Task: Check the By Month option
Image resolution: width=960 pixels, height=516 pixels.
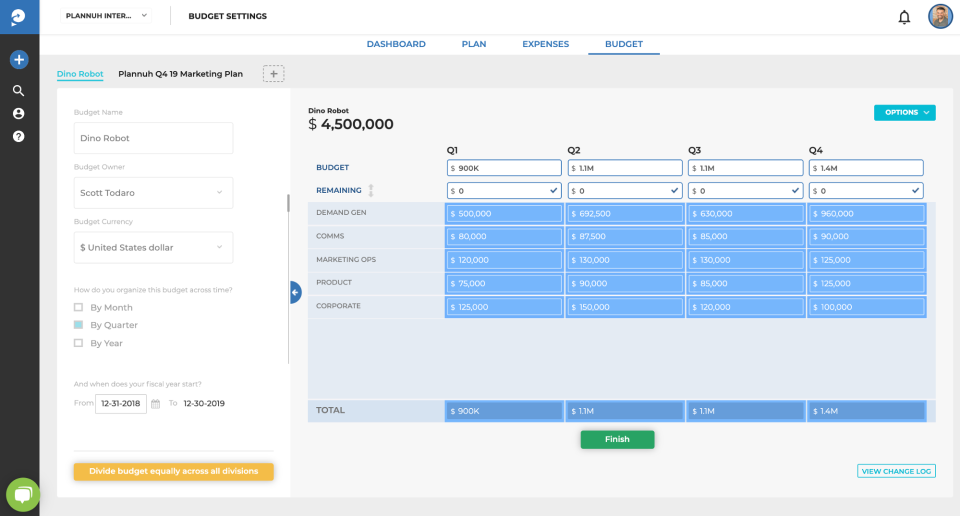Action: (78, 307)
